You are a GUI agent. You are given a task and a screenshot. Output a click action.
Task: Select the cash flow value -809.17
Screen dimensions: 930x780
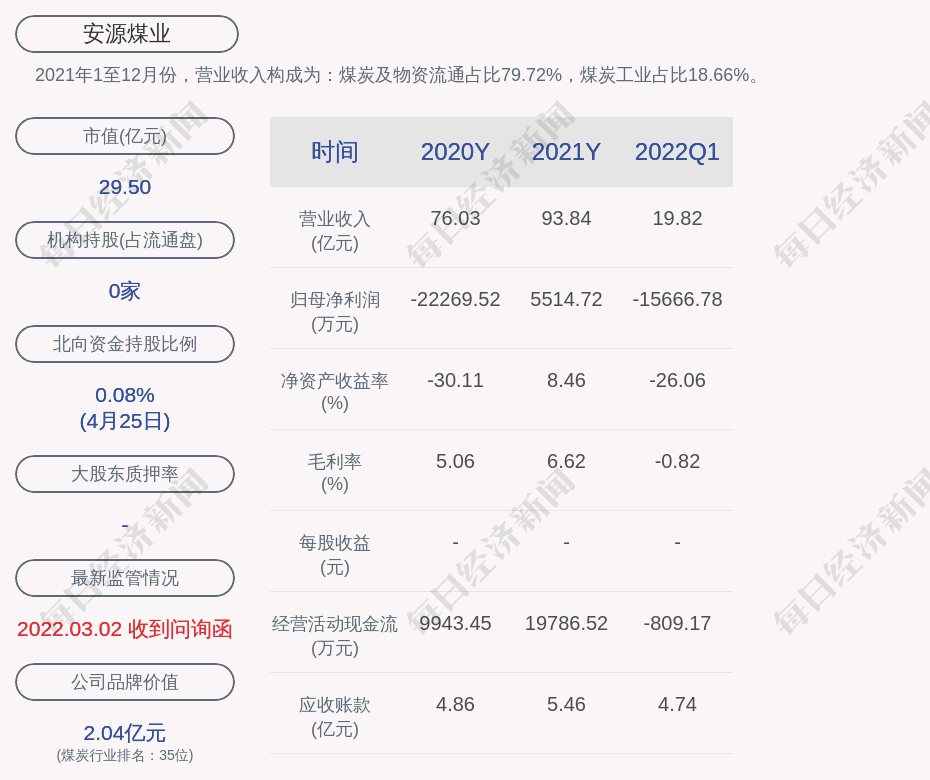(677, 623)
